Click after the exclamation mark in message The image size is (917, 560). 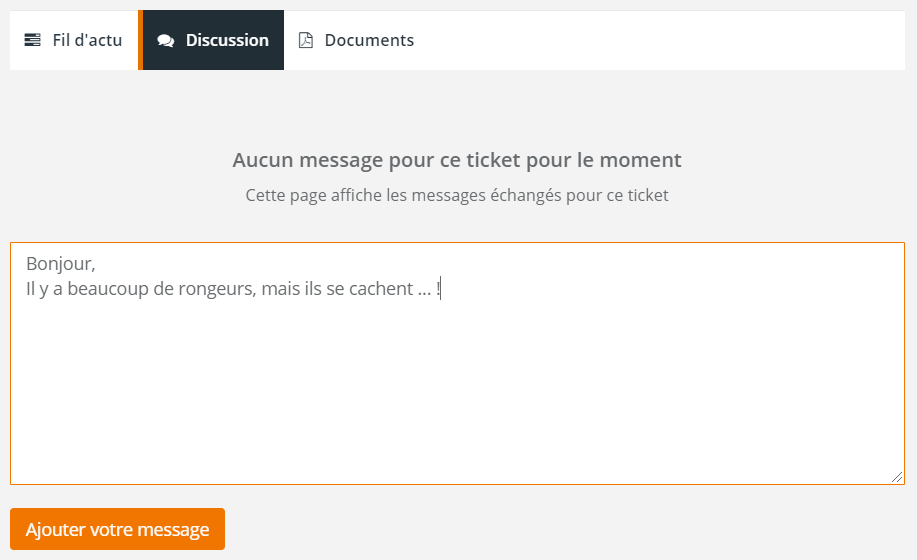pyautogui.click(x=441, y=289)
